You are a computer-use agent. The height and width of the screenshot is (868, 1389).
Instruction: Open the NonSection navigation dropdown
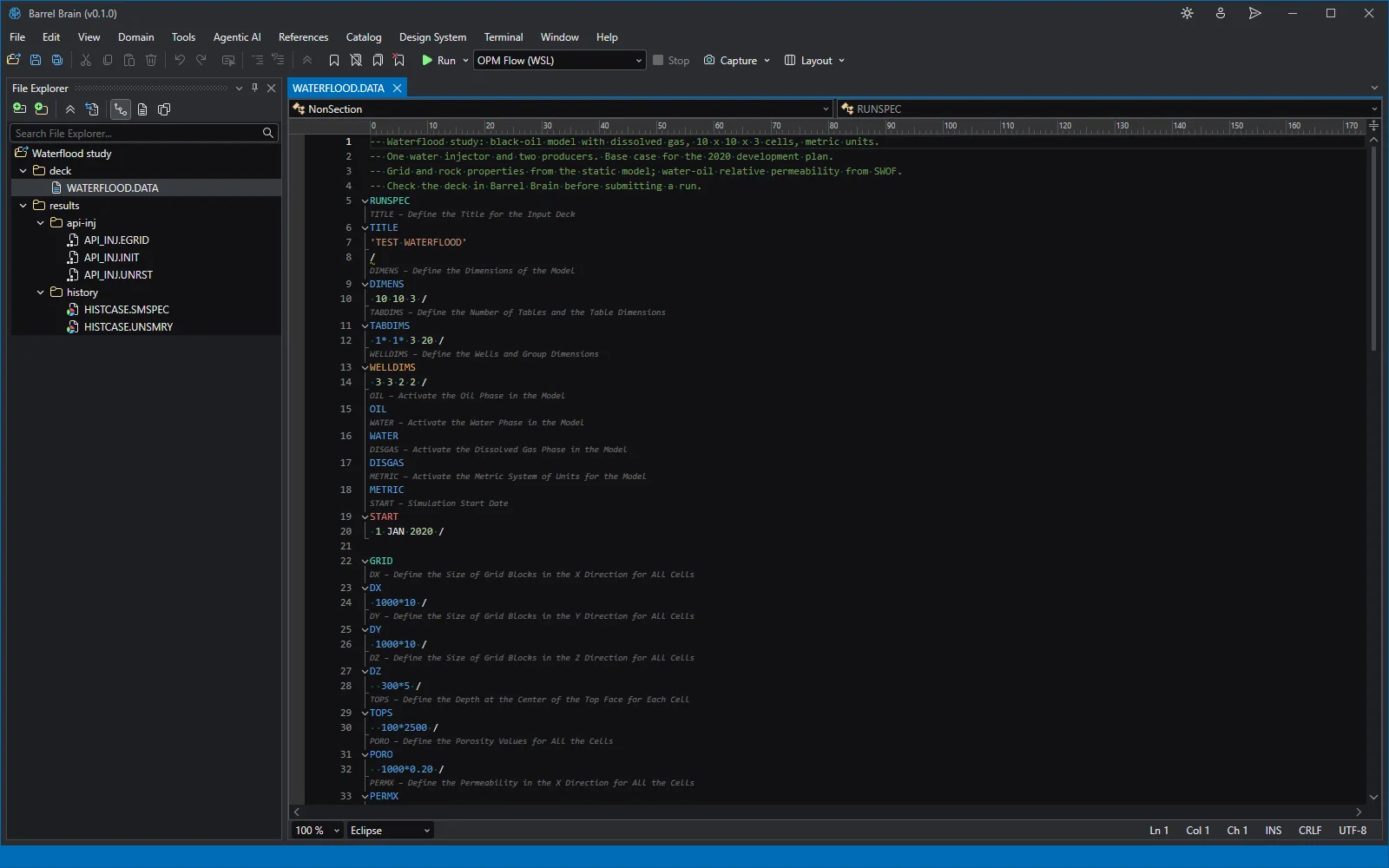[x=561, y=108]
